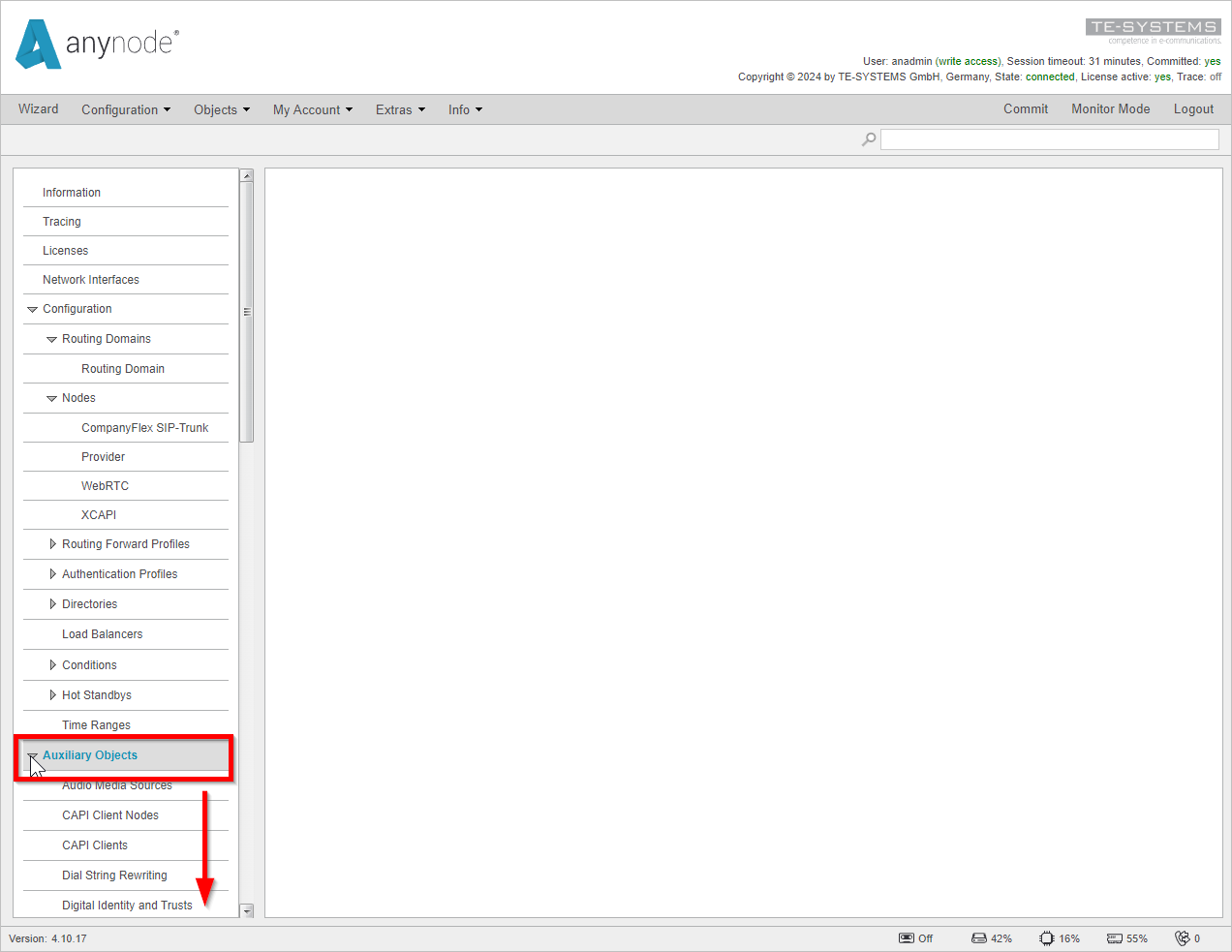Expand the Routing Forward Profiles section

[x=54, y=544]
